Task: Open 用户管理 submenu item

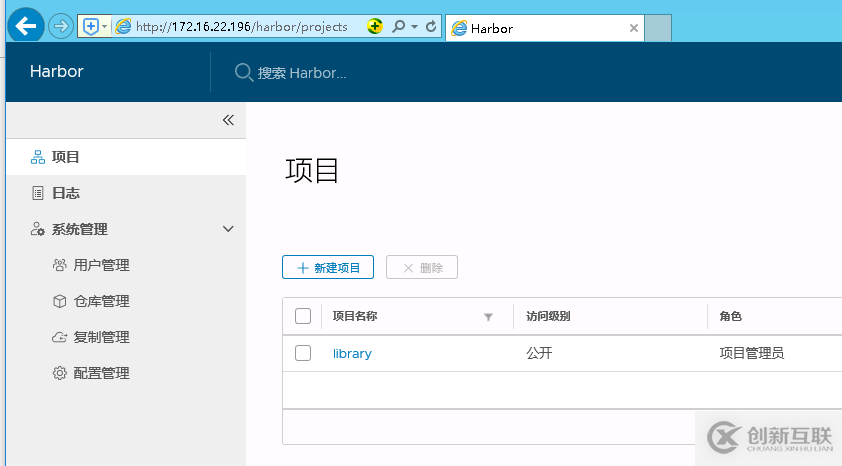Action: point(101,265)
